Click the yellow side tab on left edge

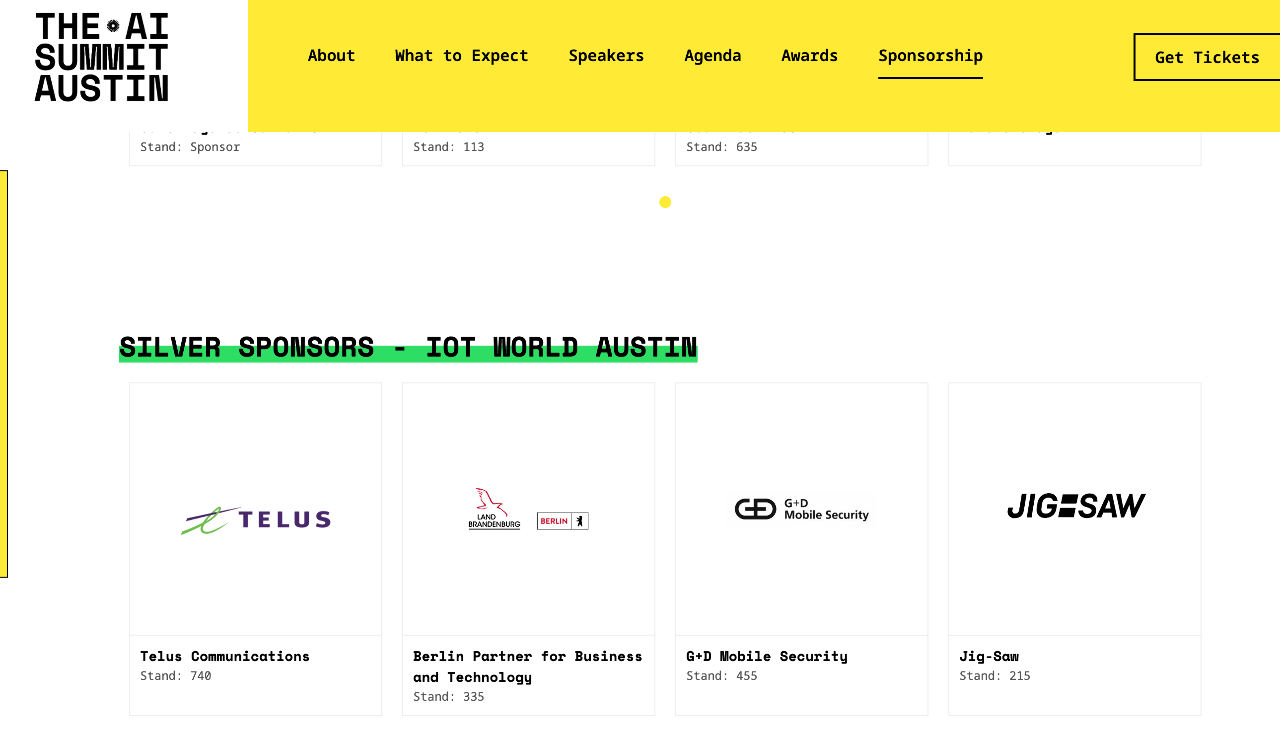point(3,373)
